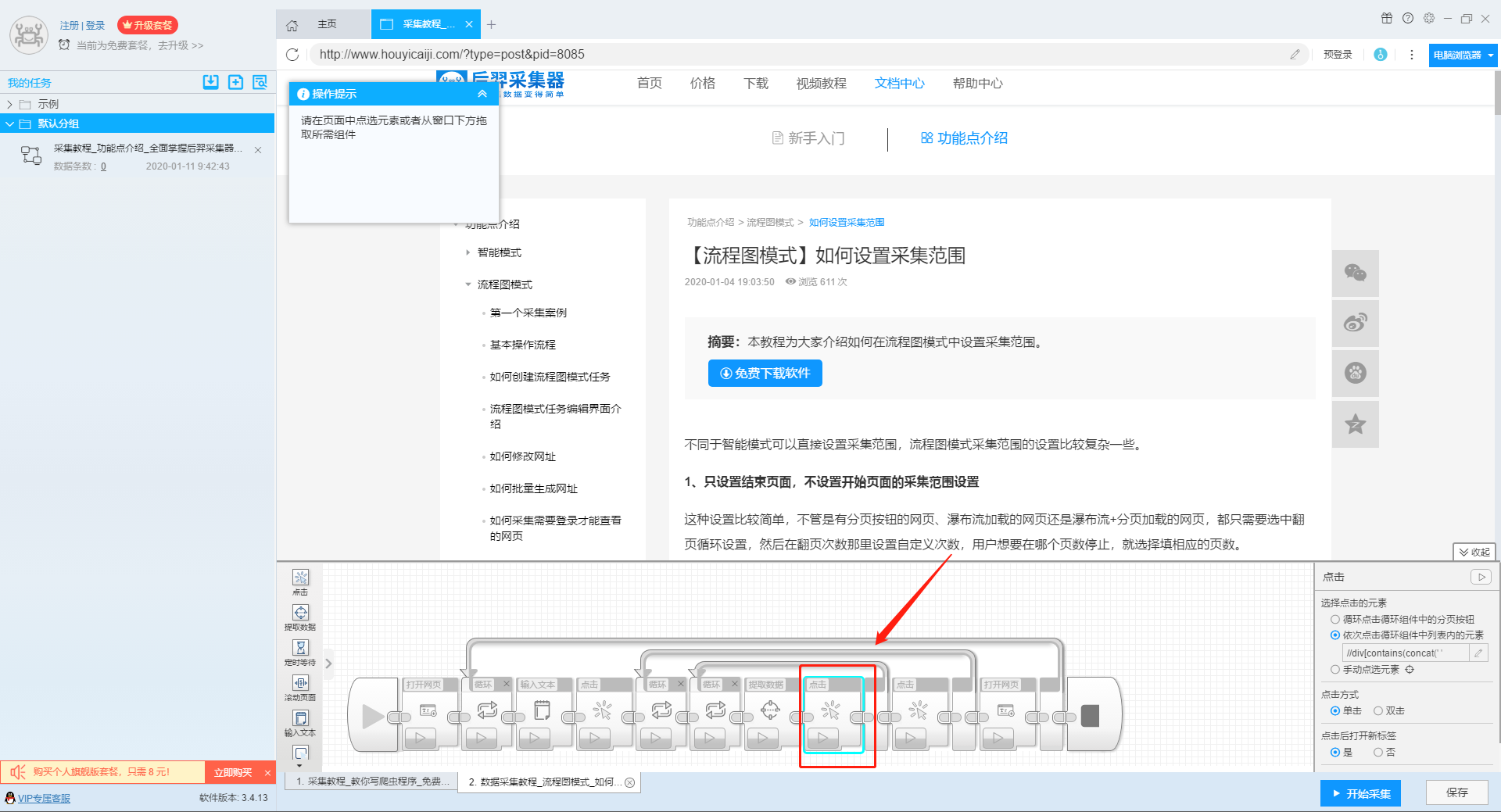Open the three-dot browser menu
Viewport: 1501px width, 812px height.
(x=1412, y=55)
